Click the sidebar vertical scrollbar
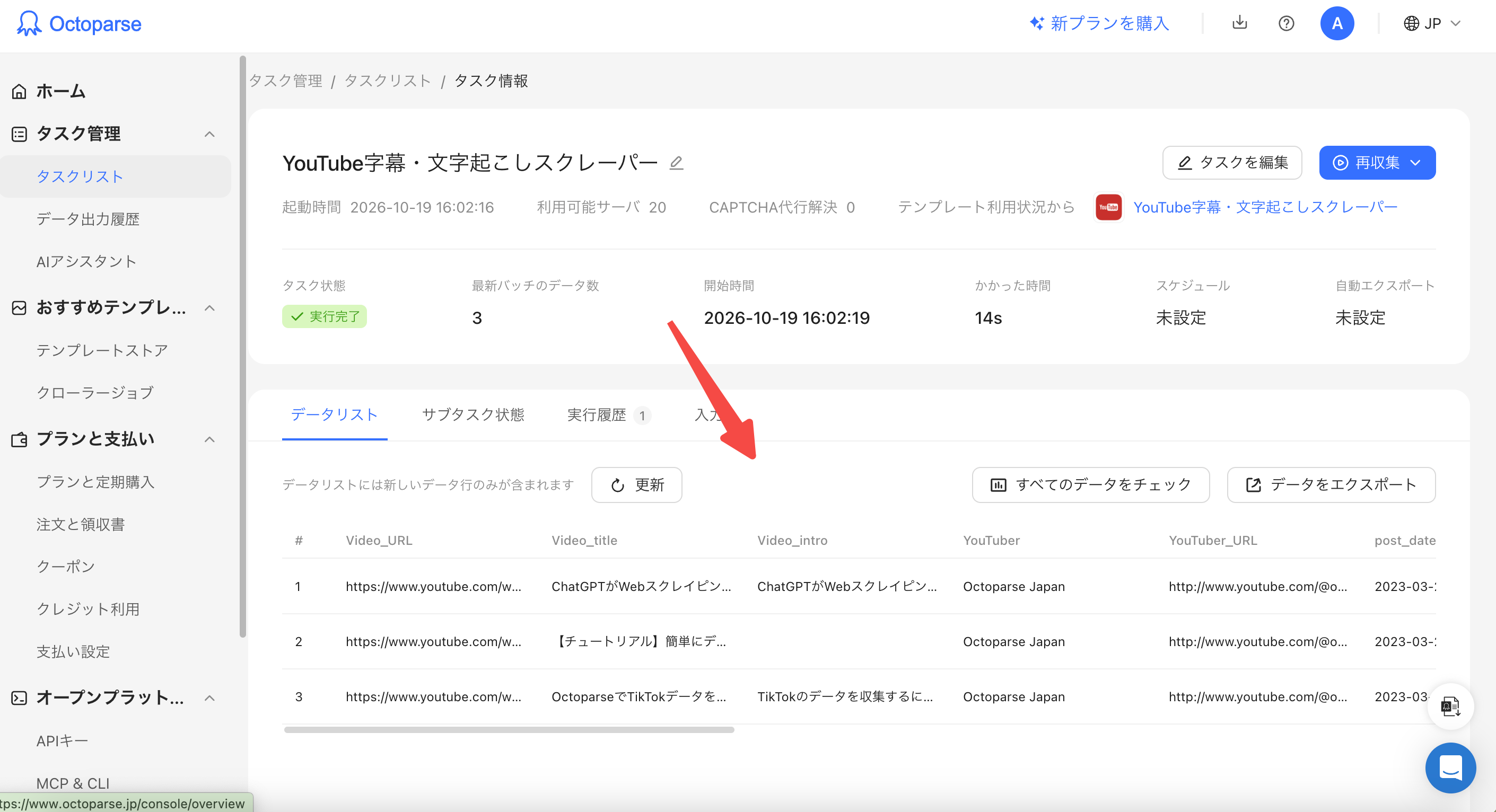 coord(243,346)
